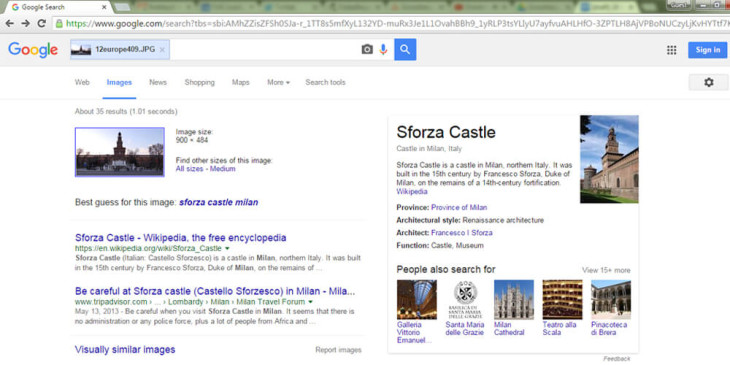Go back with the browser back arrow
Image resolution: width=730 pixels, height=365 pixels.
[10, 23]
